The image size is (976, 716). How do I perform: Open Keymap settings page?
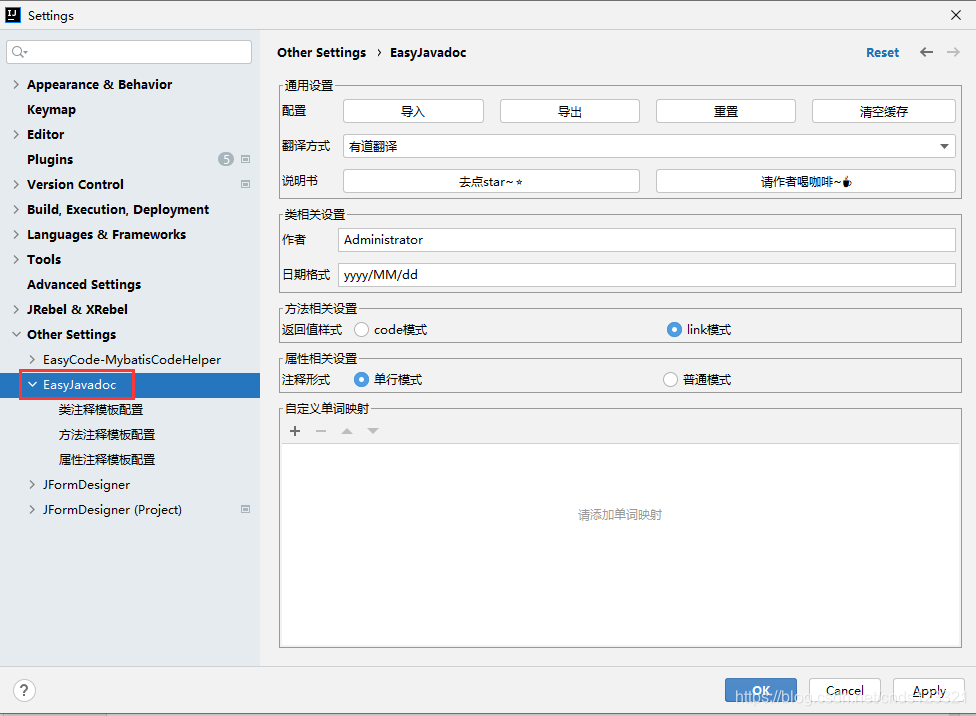pyautogui.click(x=51, y=110)
